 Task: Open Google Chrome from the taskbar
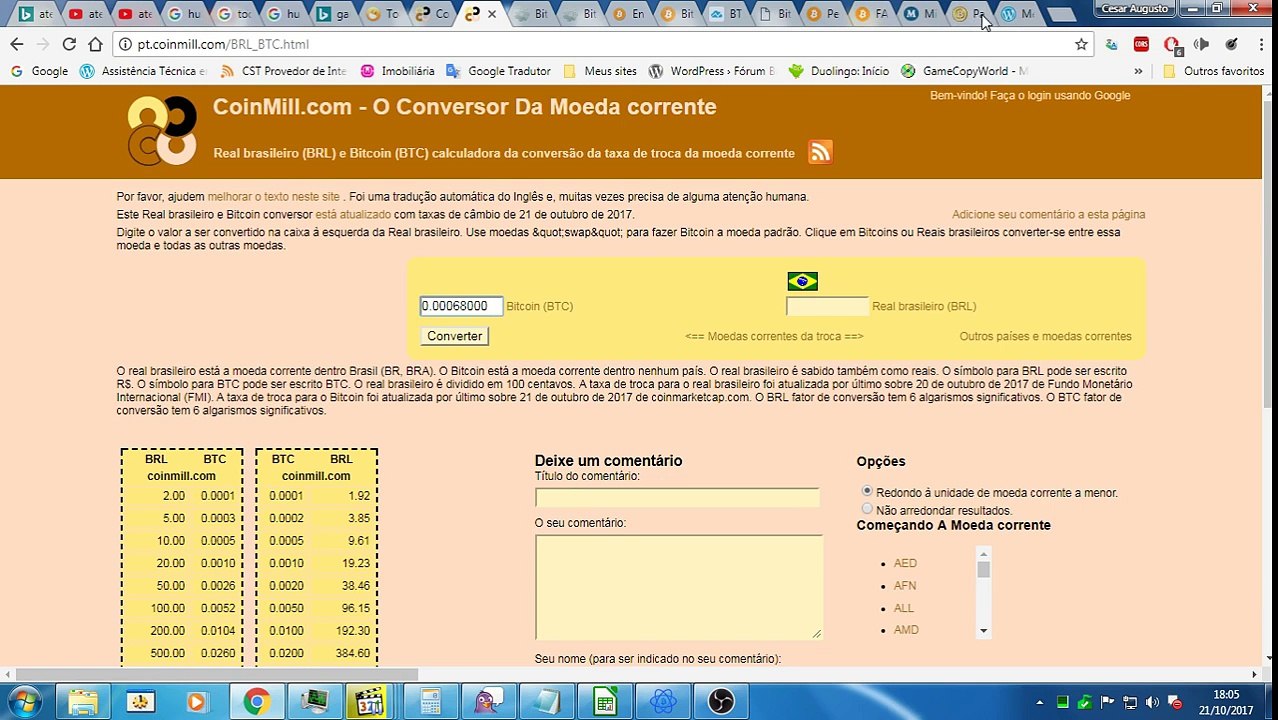256,702
